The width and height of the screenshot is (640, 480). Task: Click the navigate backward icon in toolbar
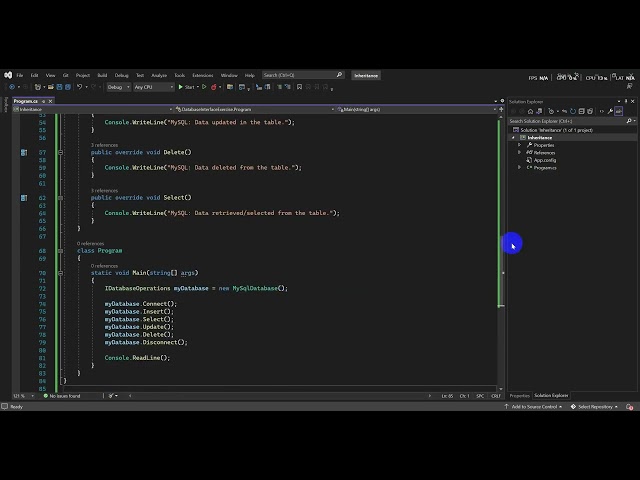pyautogui.click(x=12, y=87)
